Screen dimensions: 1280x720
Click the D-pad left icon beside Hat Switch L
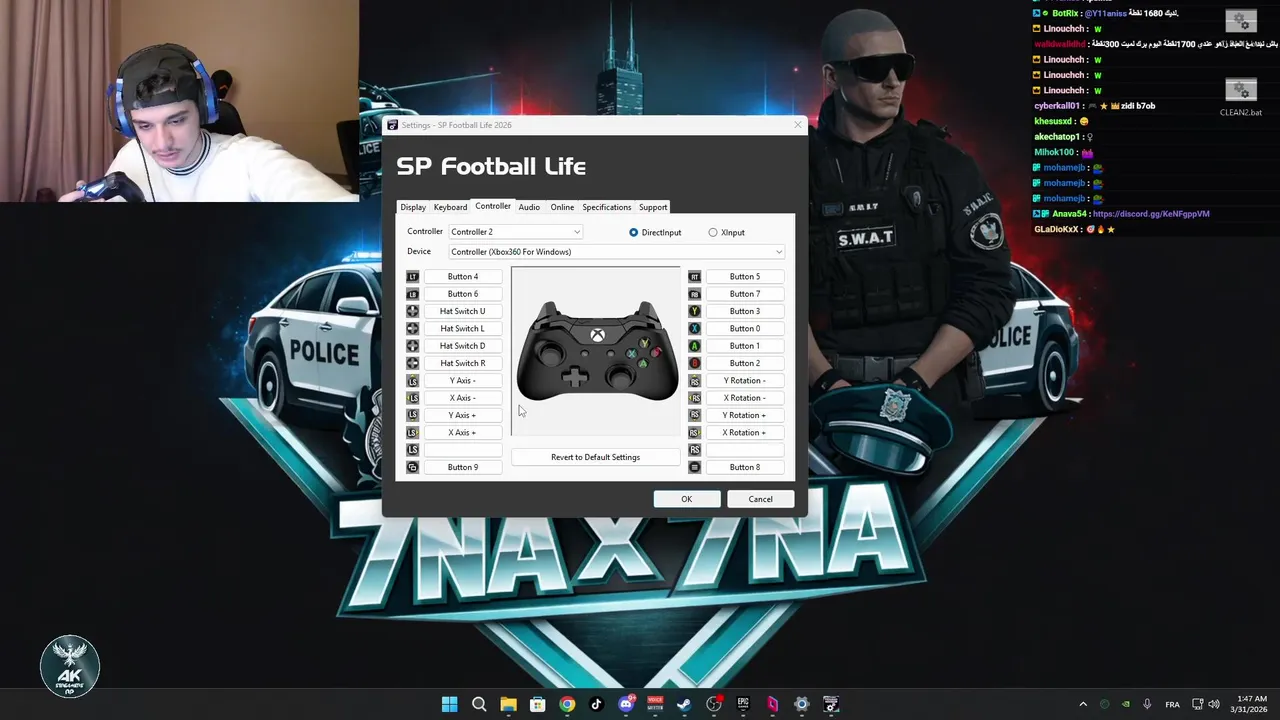(x=412, y=328)
